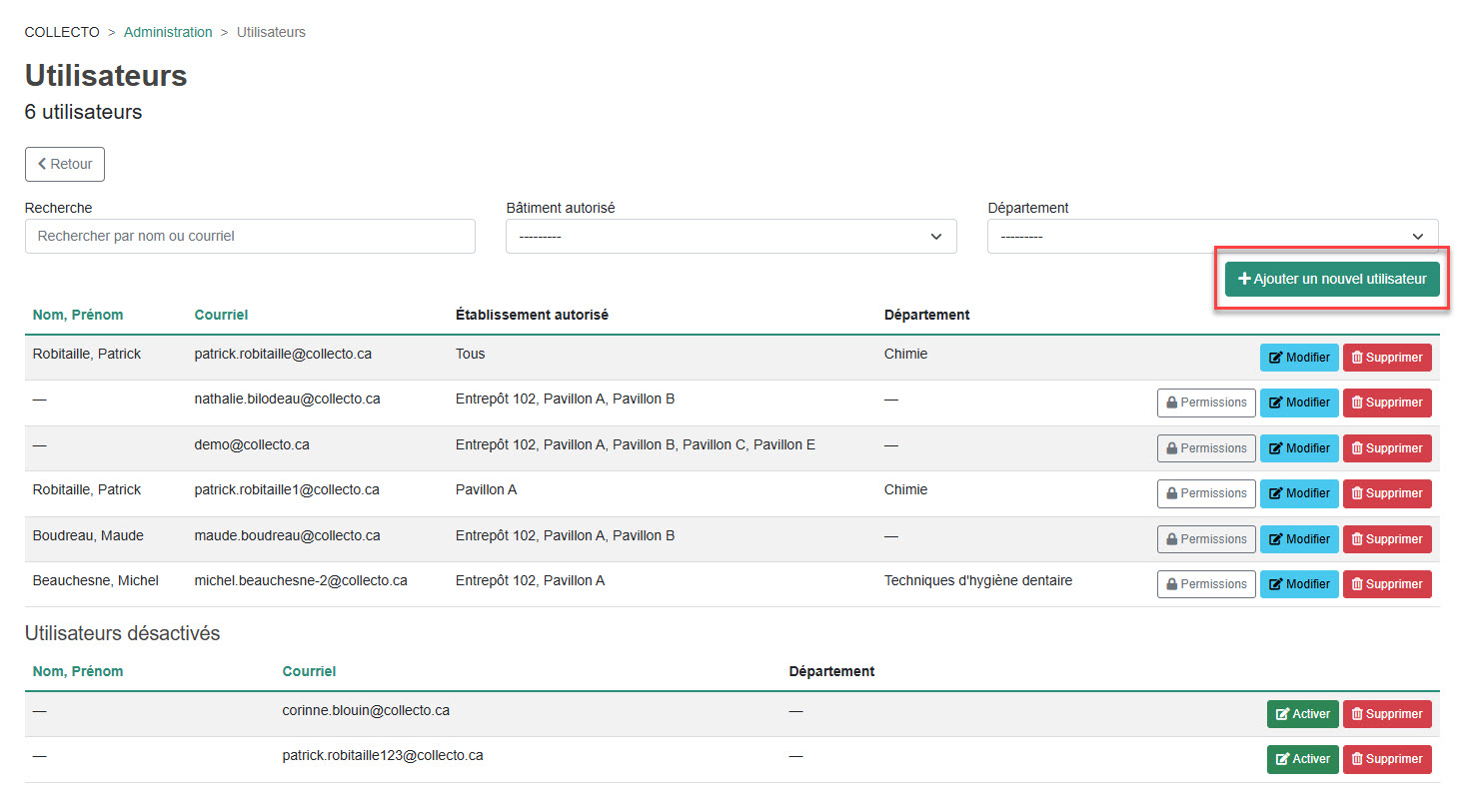Focus the Rechercher par nom ou courriel field

pyautogui.click(x=250, y=237)
